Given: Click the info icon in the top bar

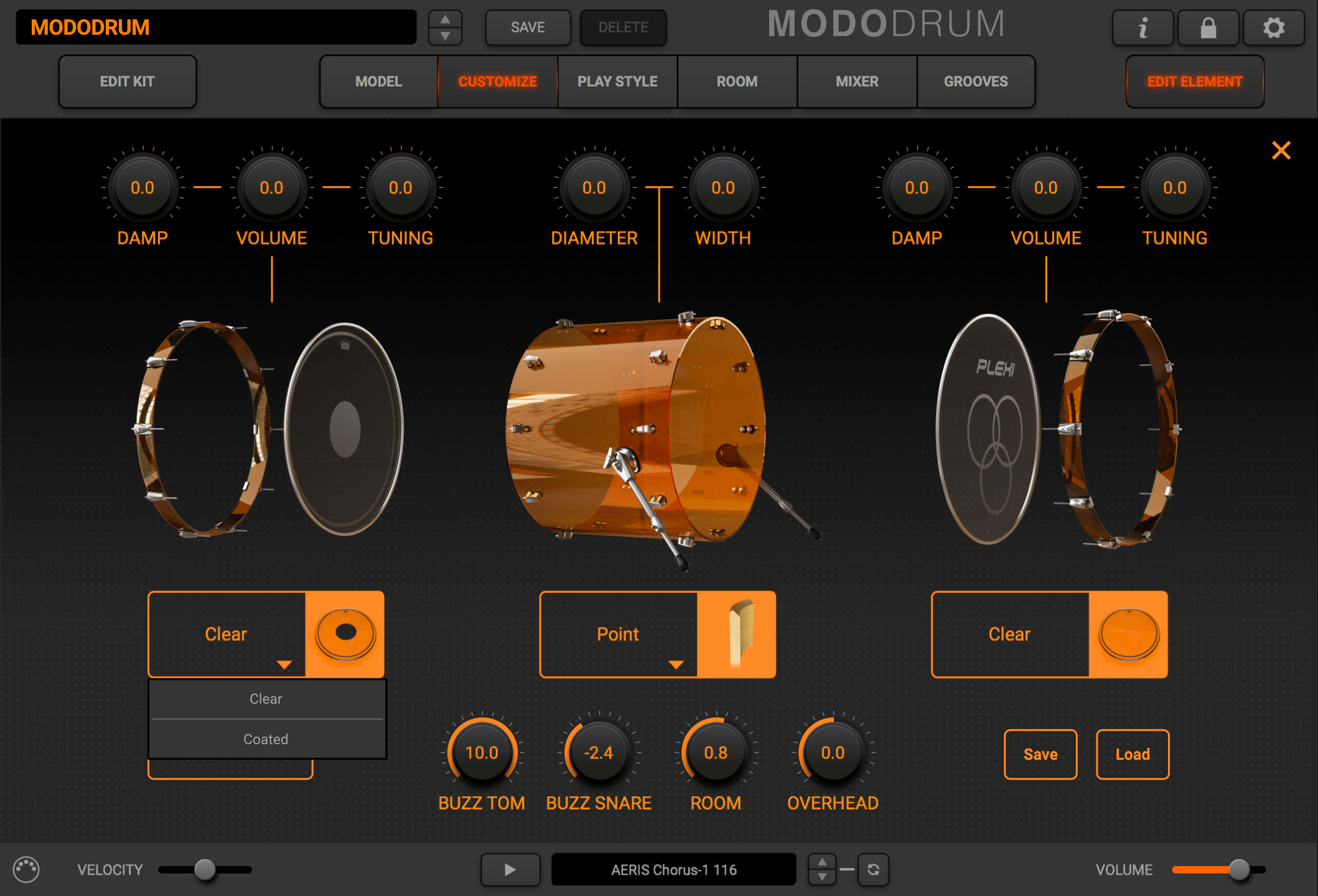Looking at the screenshot, I should (x=1143, y=27).
